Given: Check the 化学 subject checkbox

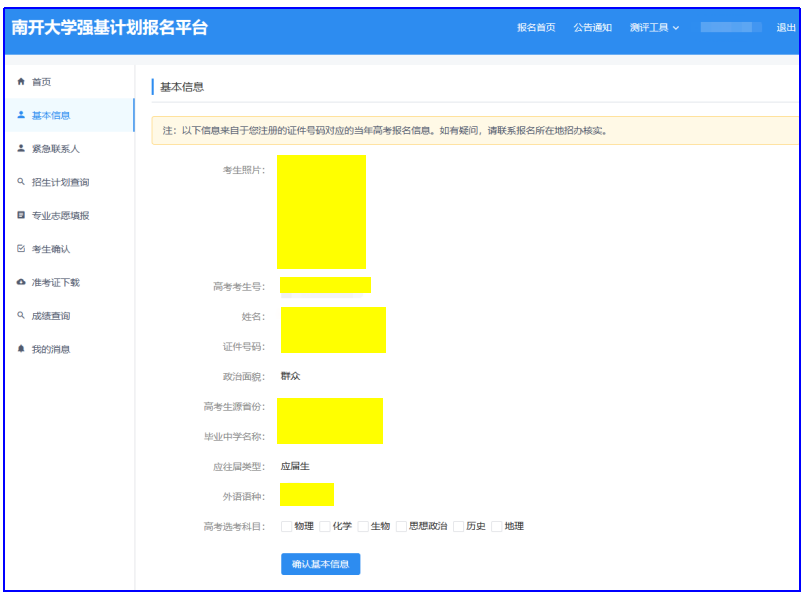Looking at the screenshot, I should coord(325,526).
